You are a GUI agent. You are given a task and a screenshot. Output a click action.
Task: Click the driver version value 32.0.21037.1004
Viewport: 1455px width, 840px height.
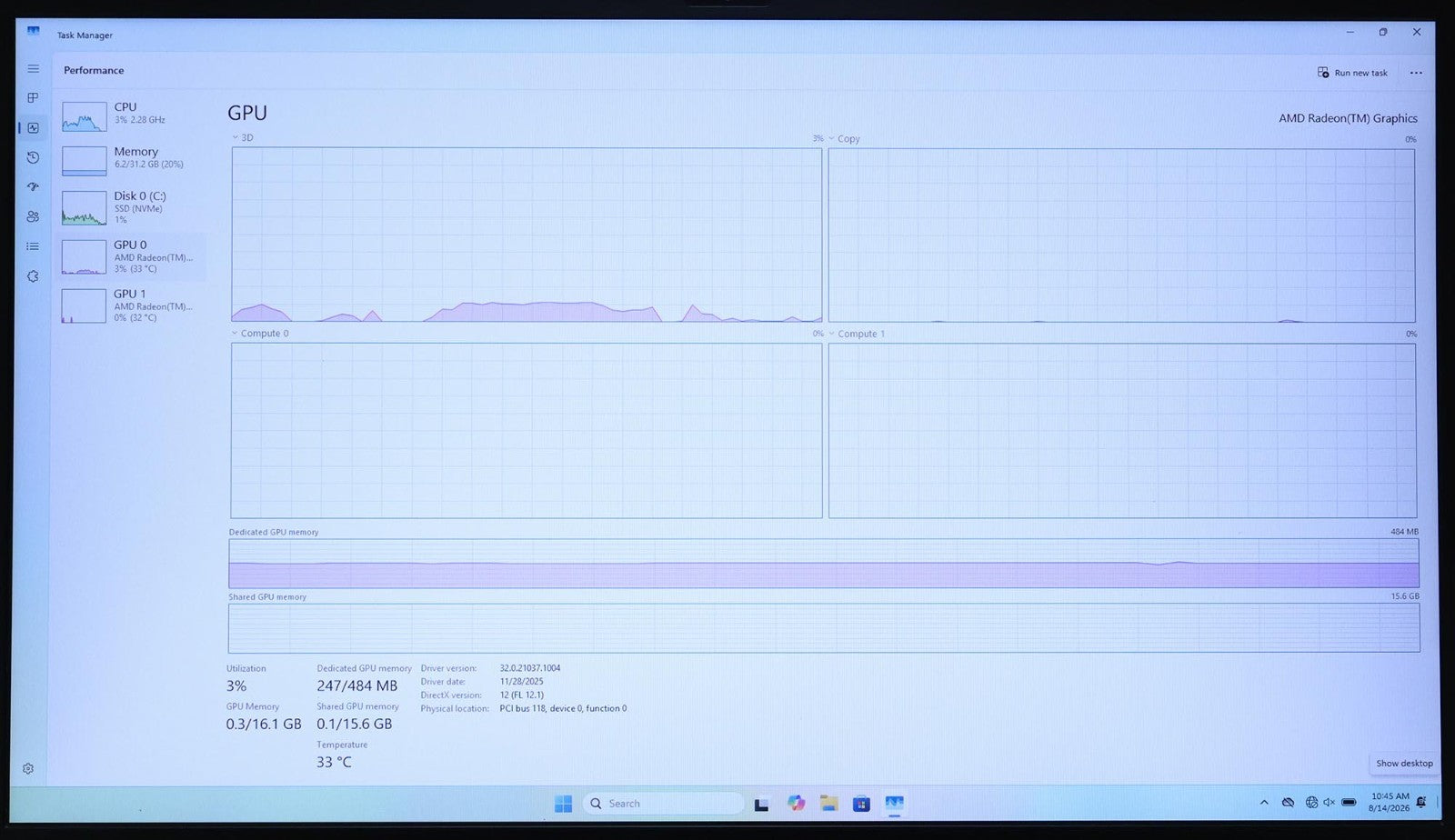click(530, 668)
